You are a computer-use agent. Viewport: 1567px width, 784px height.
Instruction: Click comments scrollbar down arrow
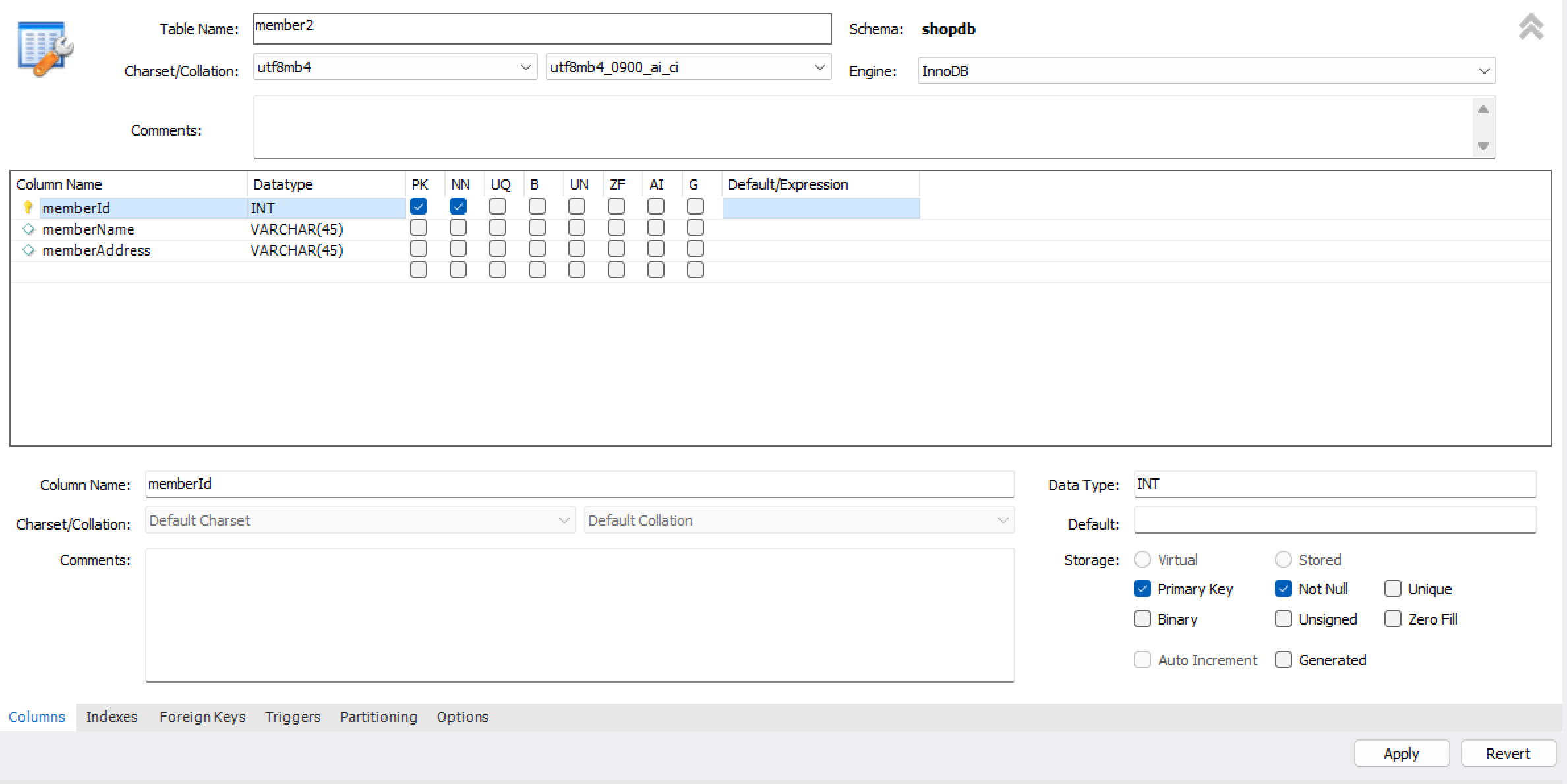[x=1483, y=146]
